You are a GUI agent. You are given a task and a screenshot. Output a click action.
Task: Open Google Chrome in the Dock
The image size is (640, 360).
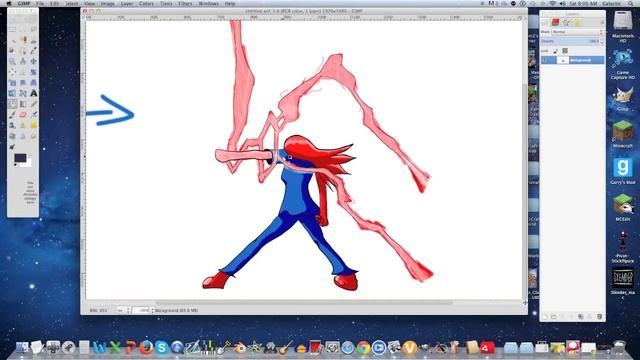tap(363, 347)
